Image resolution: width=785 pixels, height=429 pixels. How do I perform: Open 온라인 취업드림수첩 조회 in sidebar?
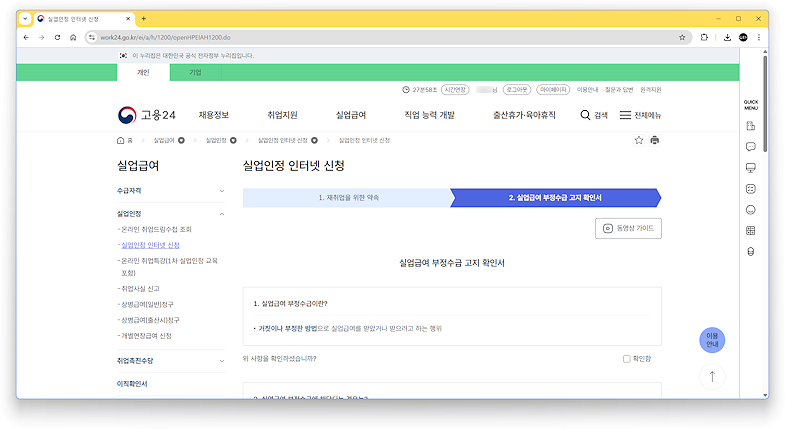(156, 229)
